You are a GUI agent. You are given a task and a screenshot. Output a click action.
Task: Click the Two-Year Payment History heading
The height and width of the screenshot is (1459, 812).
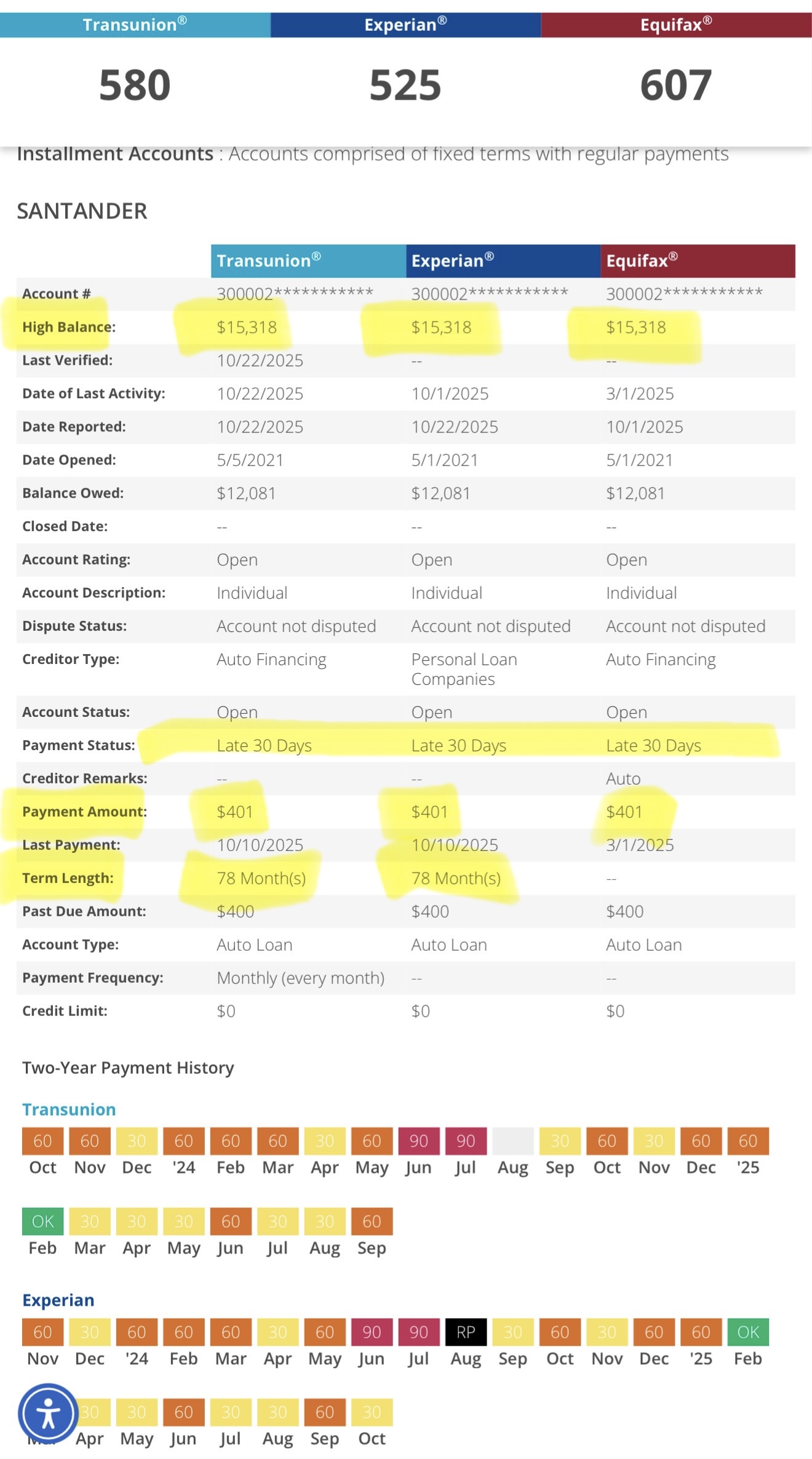[x=127, y=1068]
